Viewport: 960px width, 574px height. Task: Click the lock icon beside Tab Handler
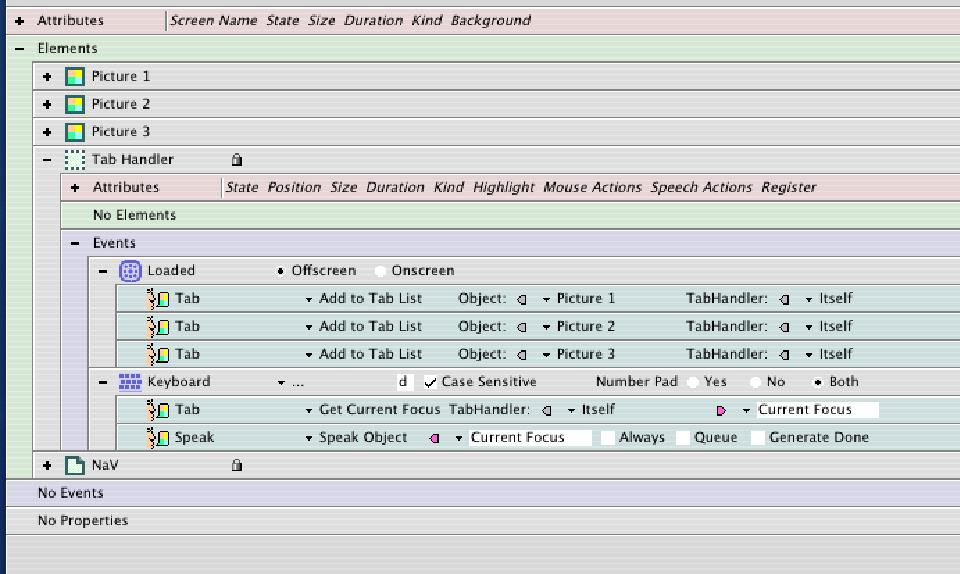click(x=237, y=160)
